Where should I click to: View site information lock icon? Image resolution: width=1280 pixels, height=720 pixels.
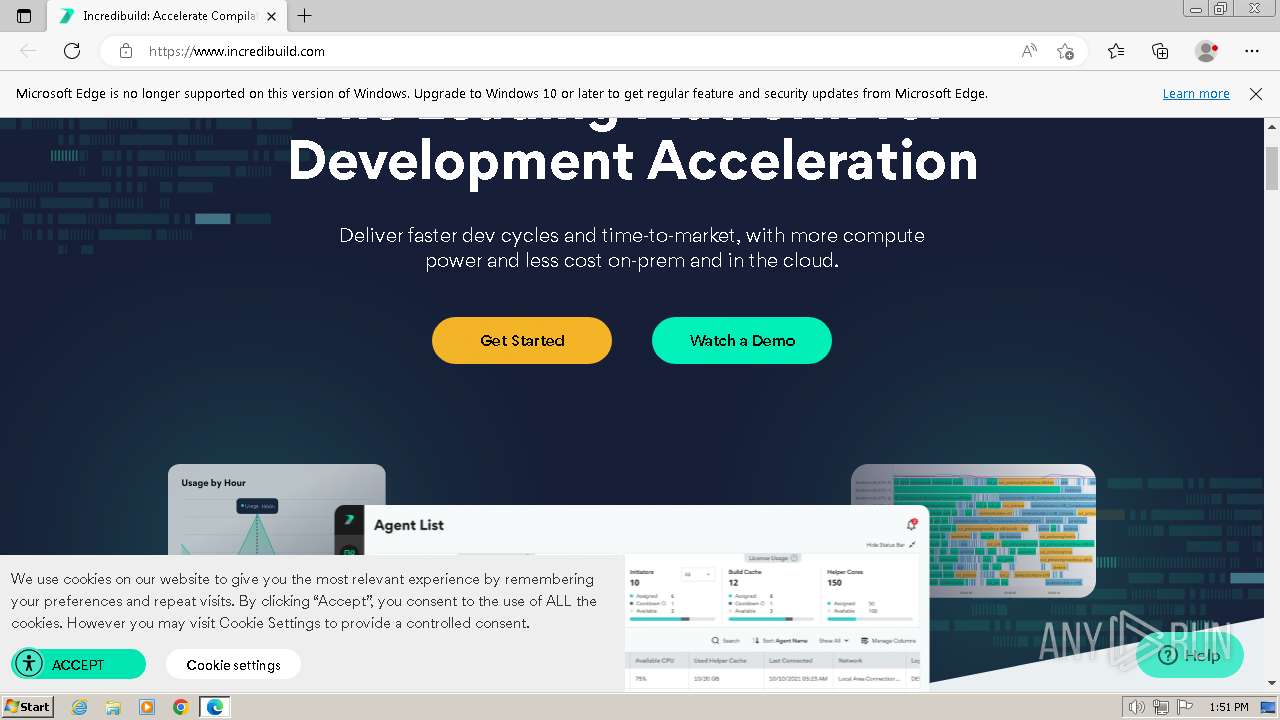click(x=126, y=51)
